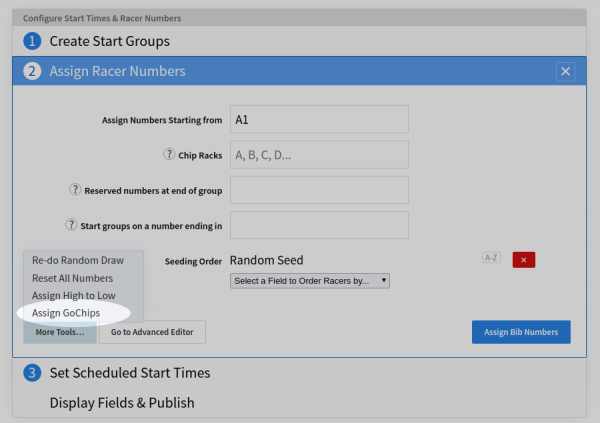Viewport: 600px width, 423px height.
Task: Click Go to Advanced Editor button
Action: click(152, 332)
